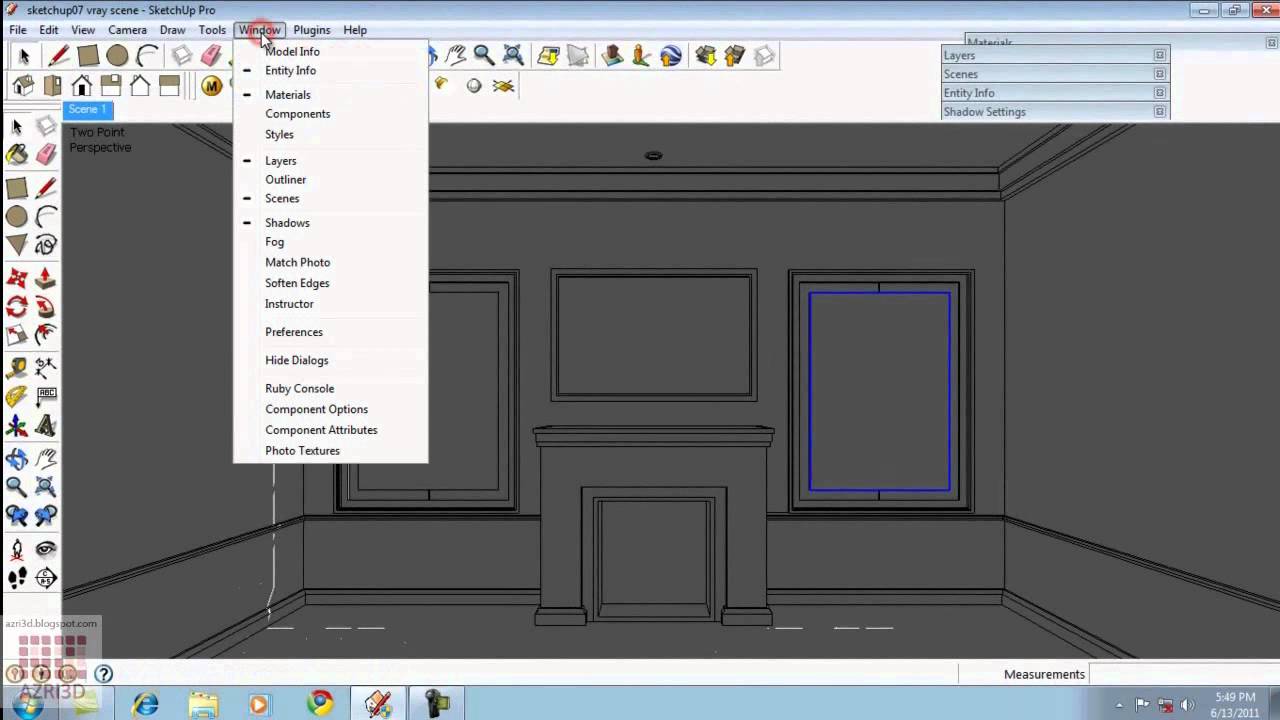Select the Arc tool in top toolbar
The image size is (1280, 720).
[147, 56]
